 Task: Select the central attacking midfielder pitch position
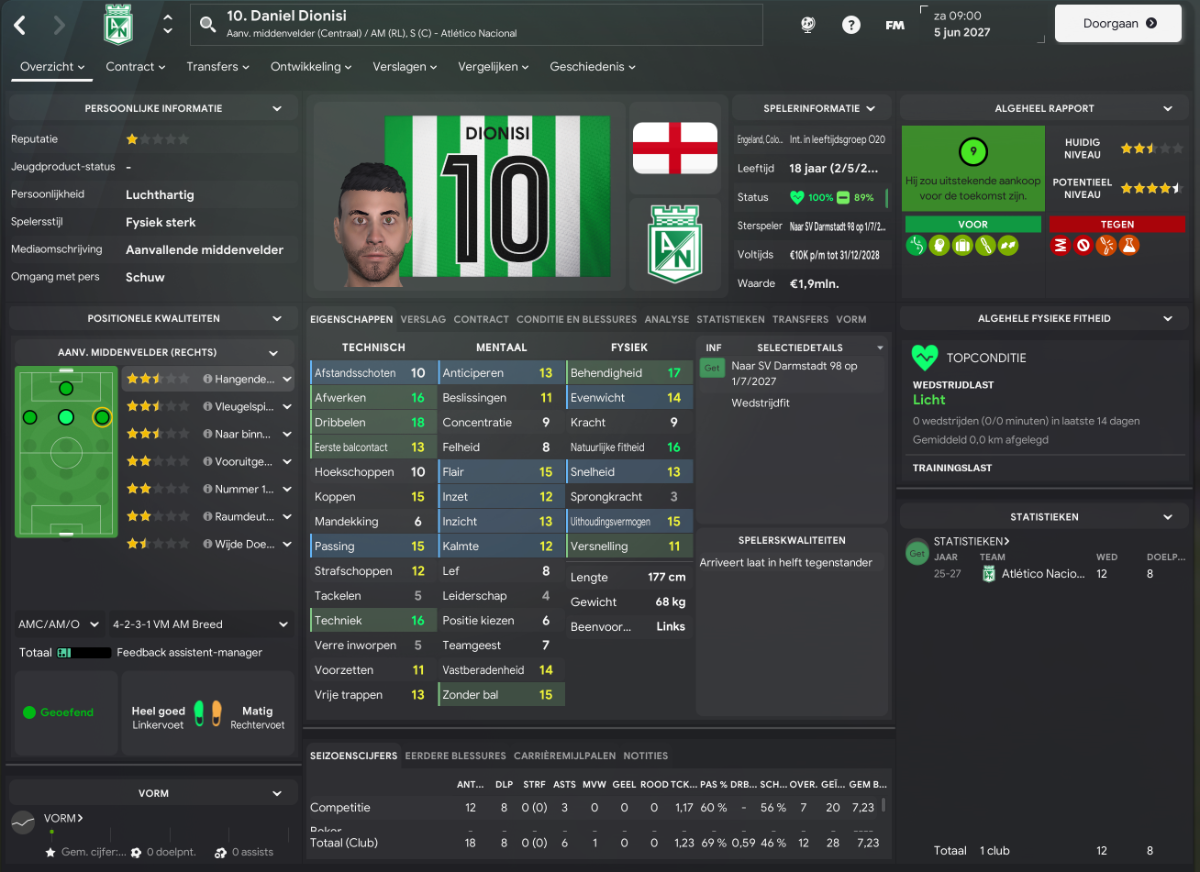66,417
